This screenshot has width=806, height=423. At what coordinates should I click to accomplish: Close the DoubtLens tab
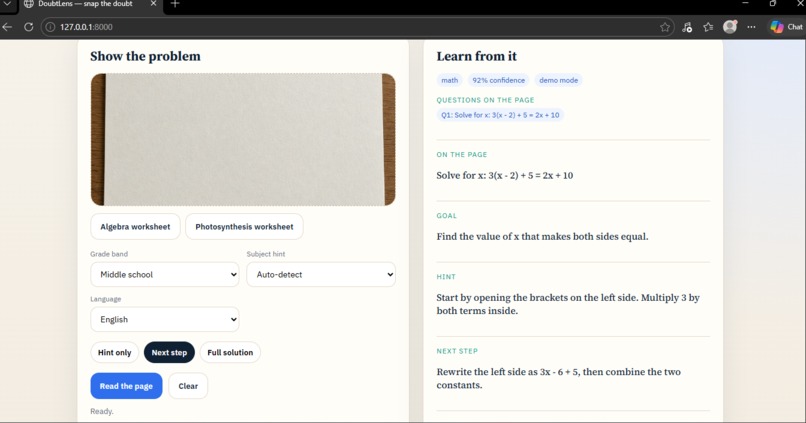[x=153, y=4]
